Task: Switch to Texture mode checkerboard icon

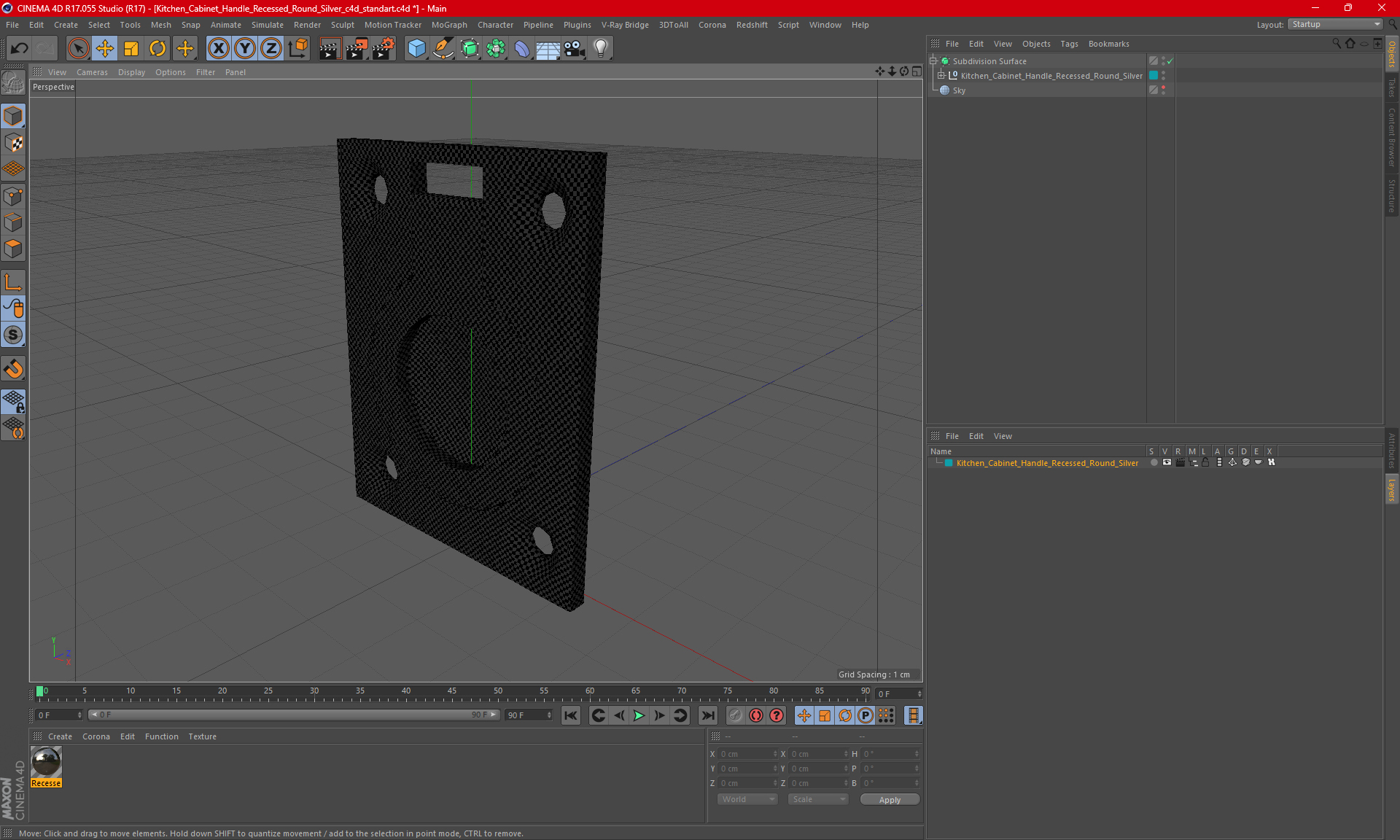Action: (13, 143)
